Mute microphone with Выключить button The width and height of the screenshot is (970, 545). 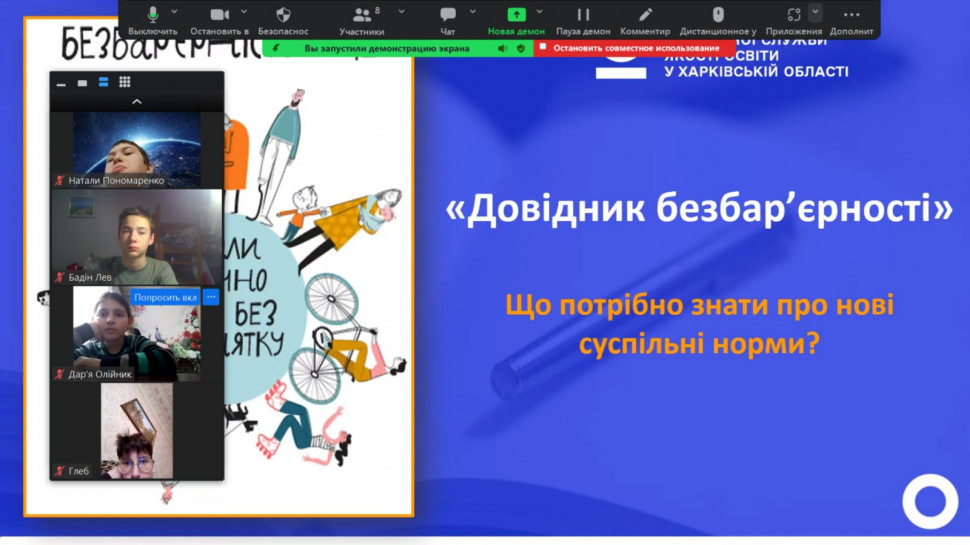click(x=153, y=20)
